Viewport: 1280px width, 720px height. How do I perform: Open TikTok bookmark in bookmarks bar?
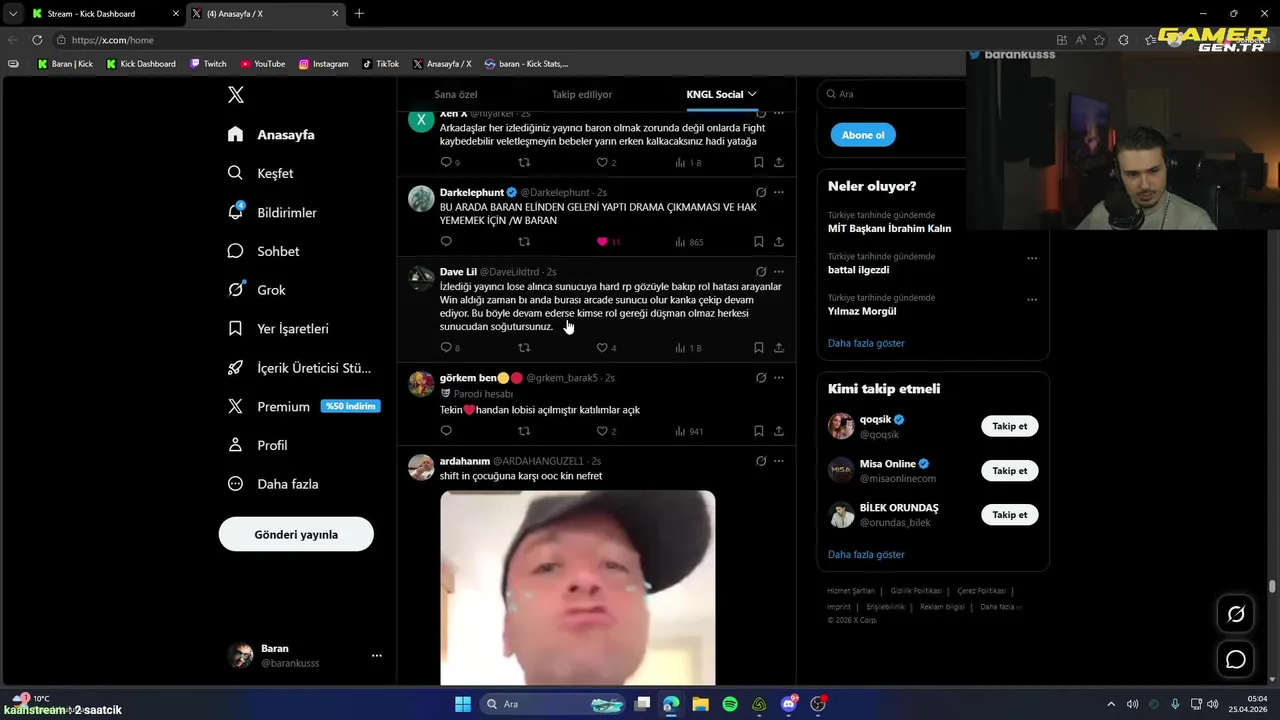click(380, 64)
